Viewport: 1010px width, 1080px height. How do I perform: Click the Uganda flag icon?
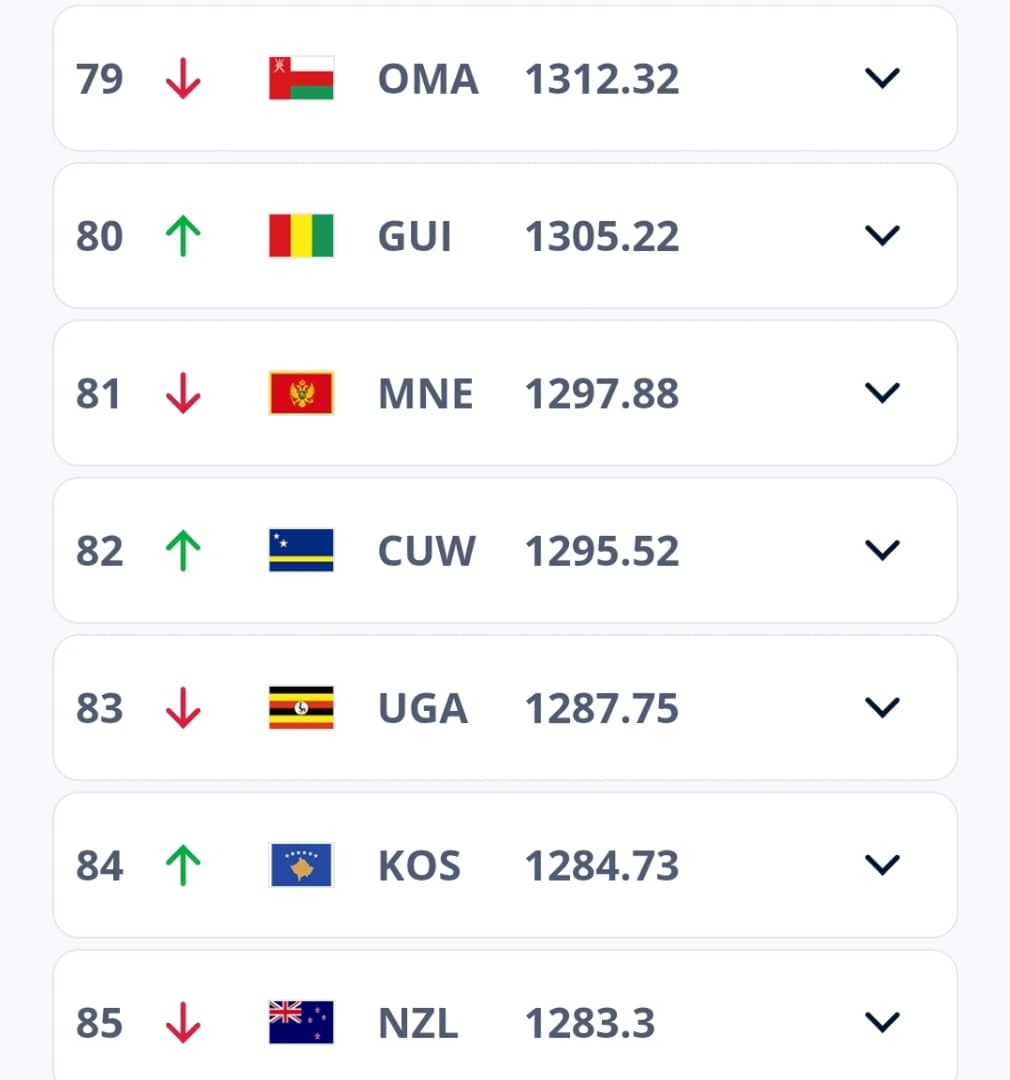(301, 708)
